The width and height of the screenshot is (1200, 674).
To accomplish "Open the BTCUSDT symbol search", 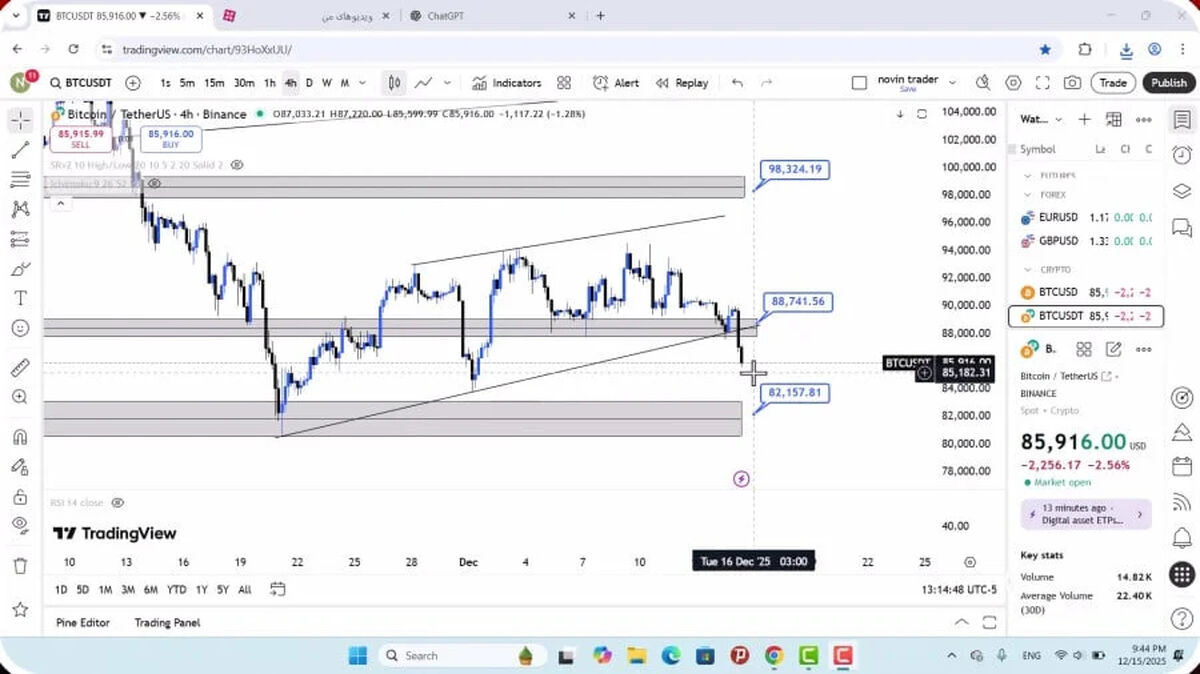I will point(80,83).
